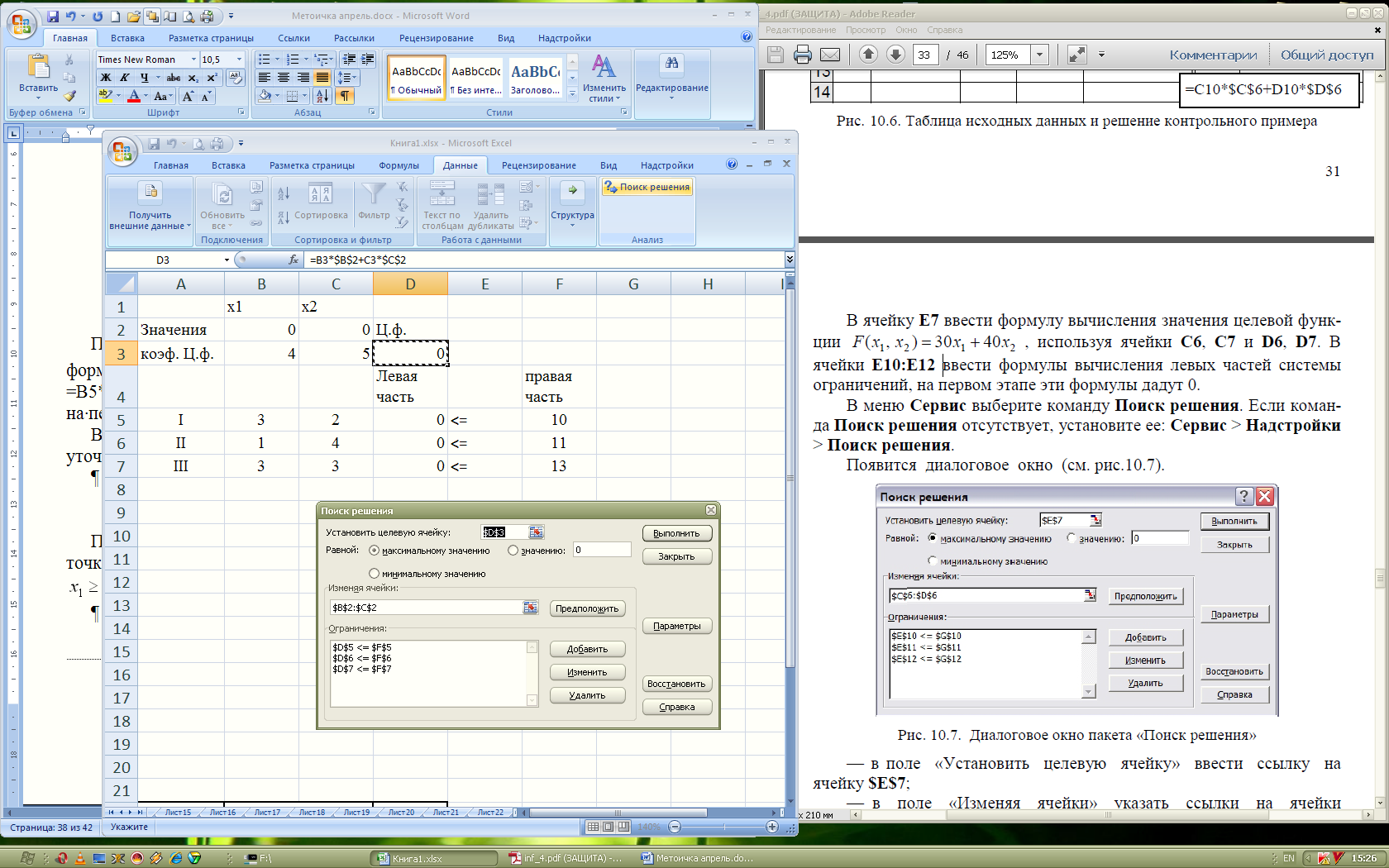Viewport: 1389px width, 868px height.
Task: Click range selector icon beside target cell field
Action: point(537,532)
